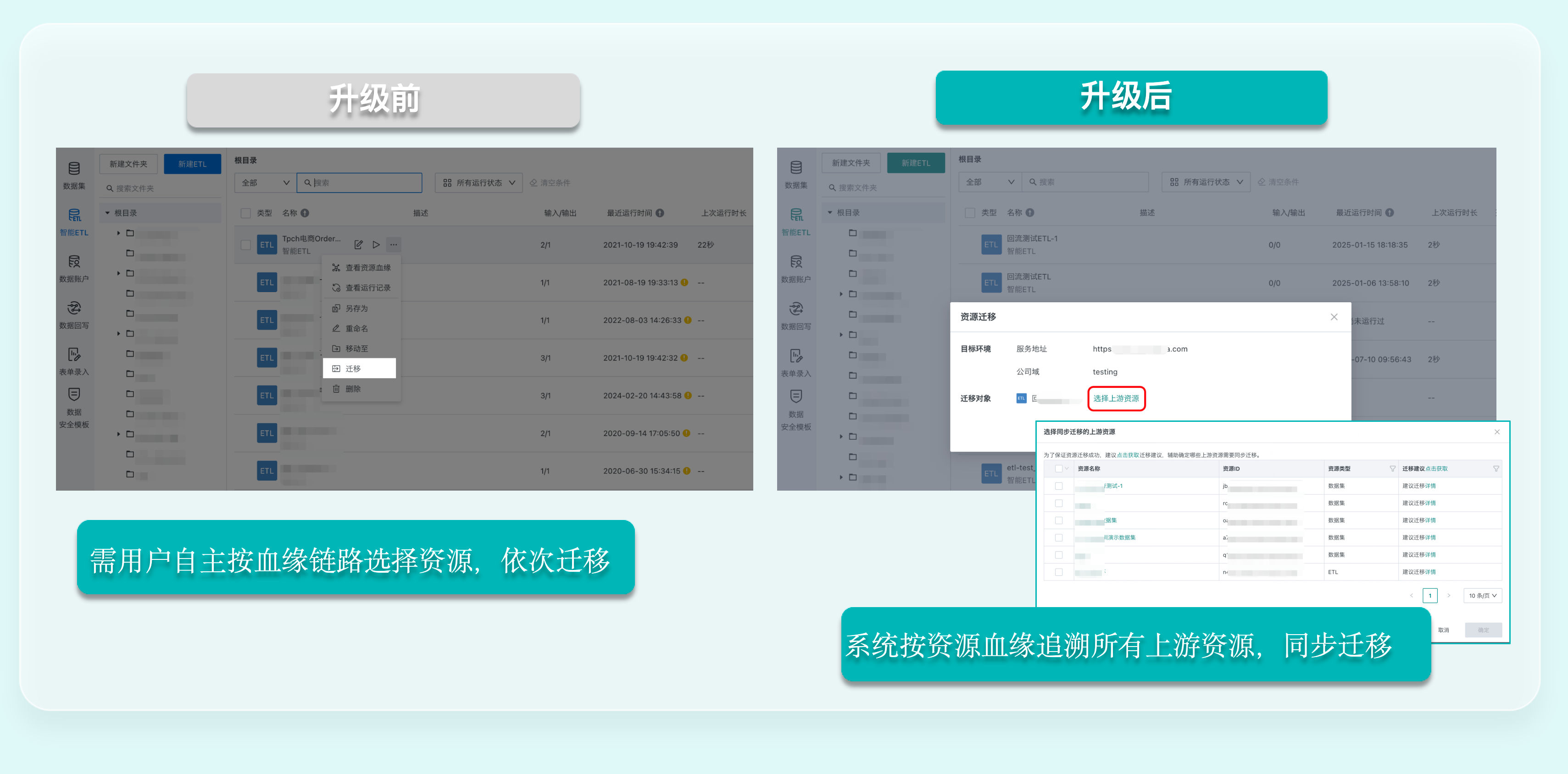Open 数据账户 in the right screenshot sidebar

[796, 269]
